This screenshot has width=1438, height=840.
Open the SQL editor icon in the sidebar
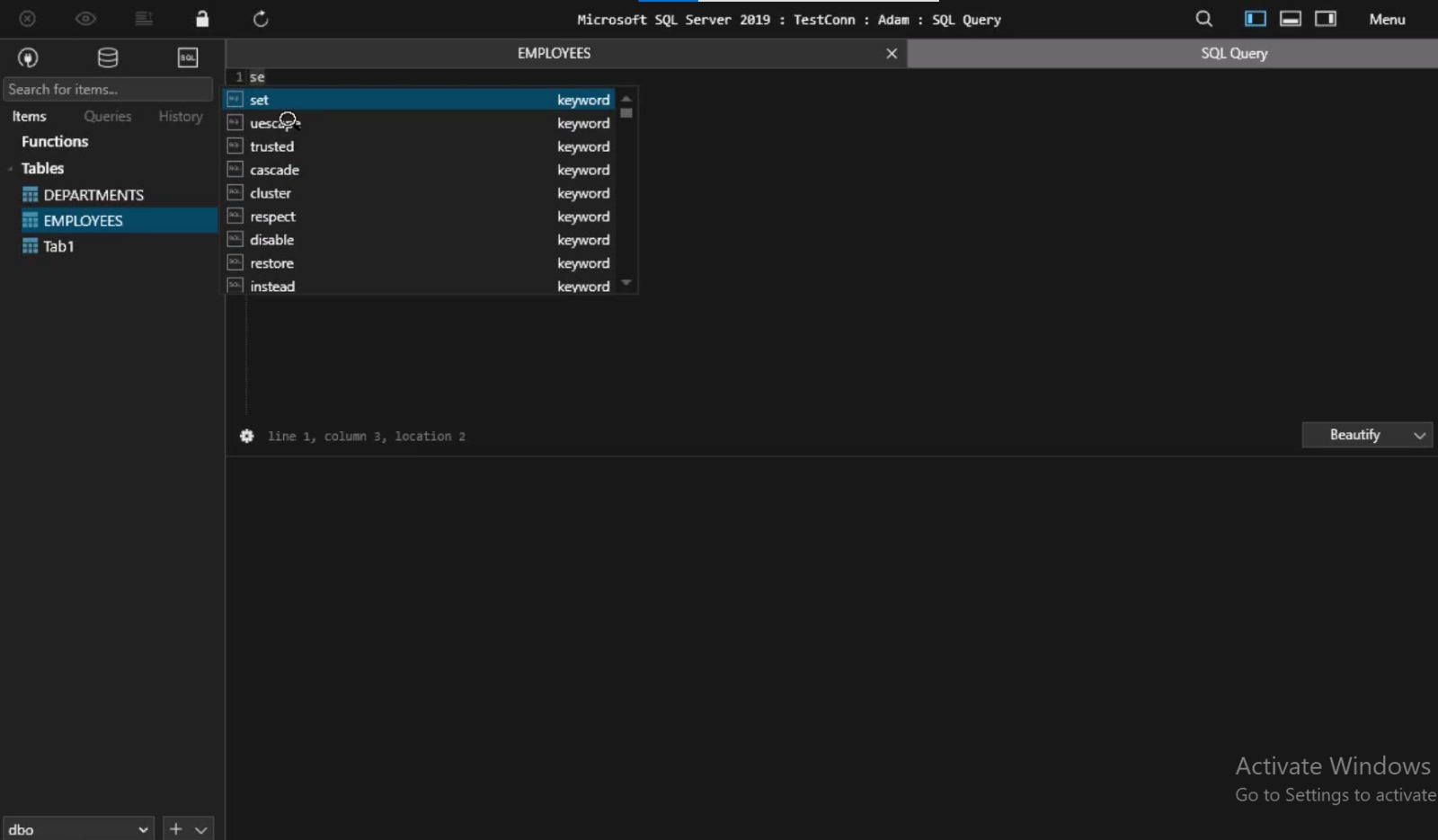188,58
